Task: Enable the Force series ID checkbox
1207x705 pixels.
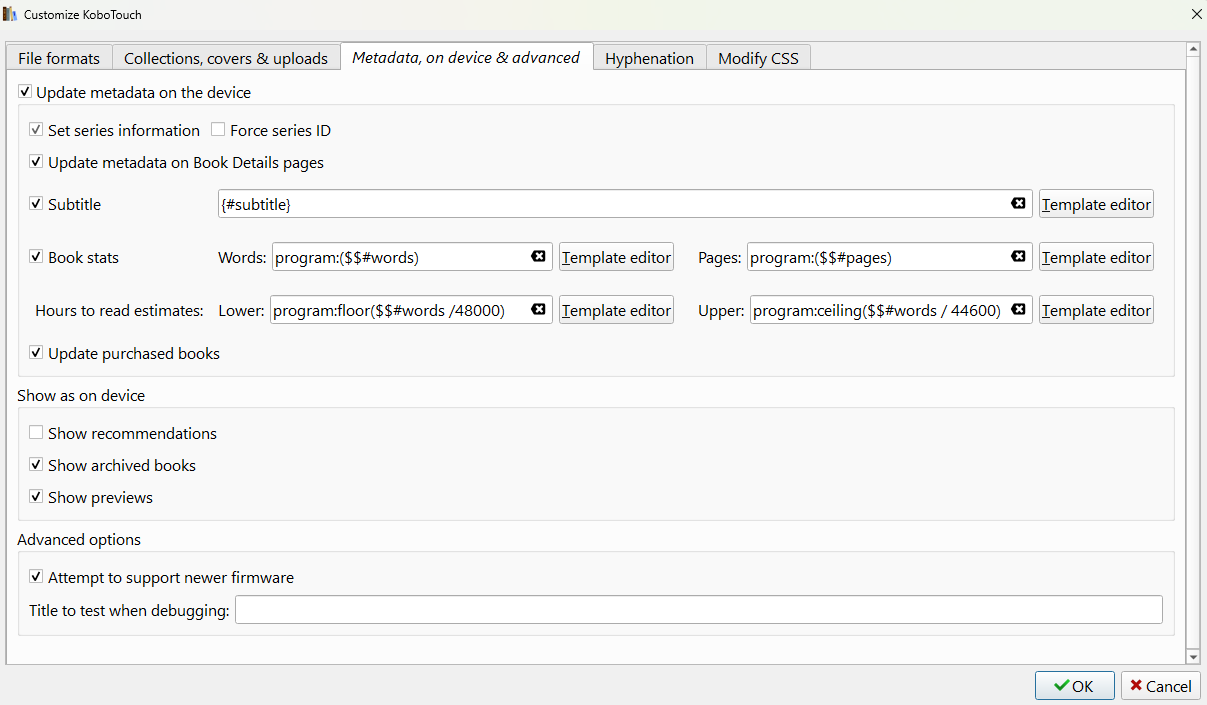Action: (218, 130)
